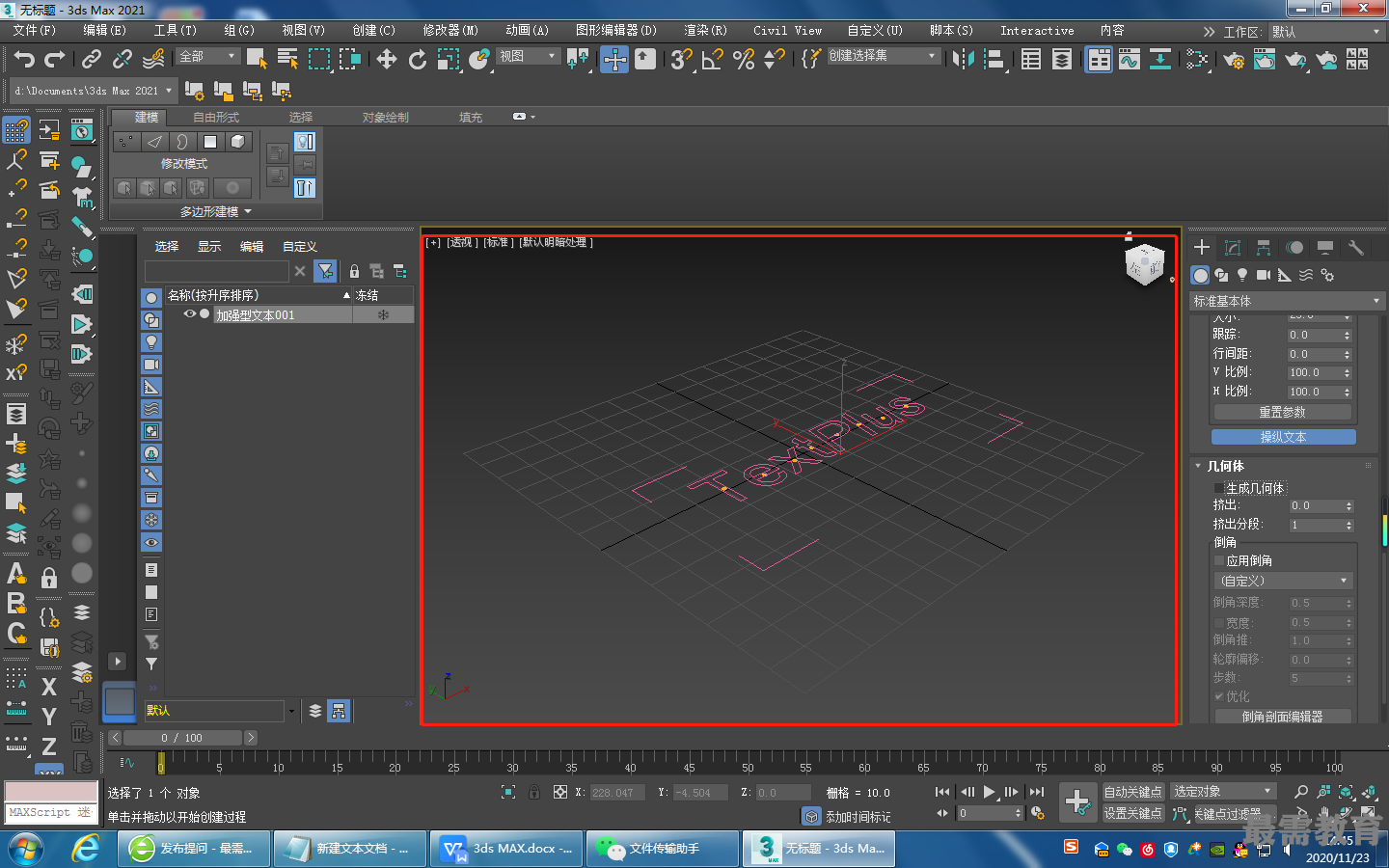Select the Lights category bulb icon
The width and height of the screenshot is (1389, 868).
1242,275
